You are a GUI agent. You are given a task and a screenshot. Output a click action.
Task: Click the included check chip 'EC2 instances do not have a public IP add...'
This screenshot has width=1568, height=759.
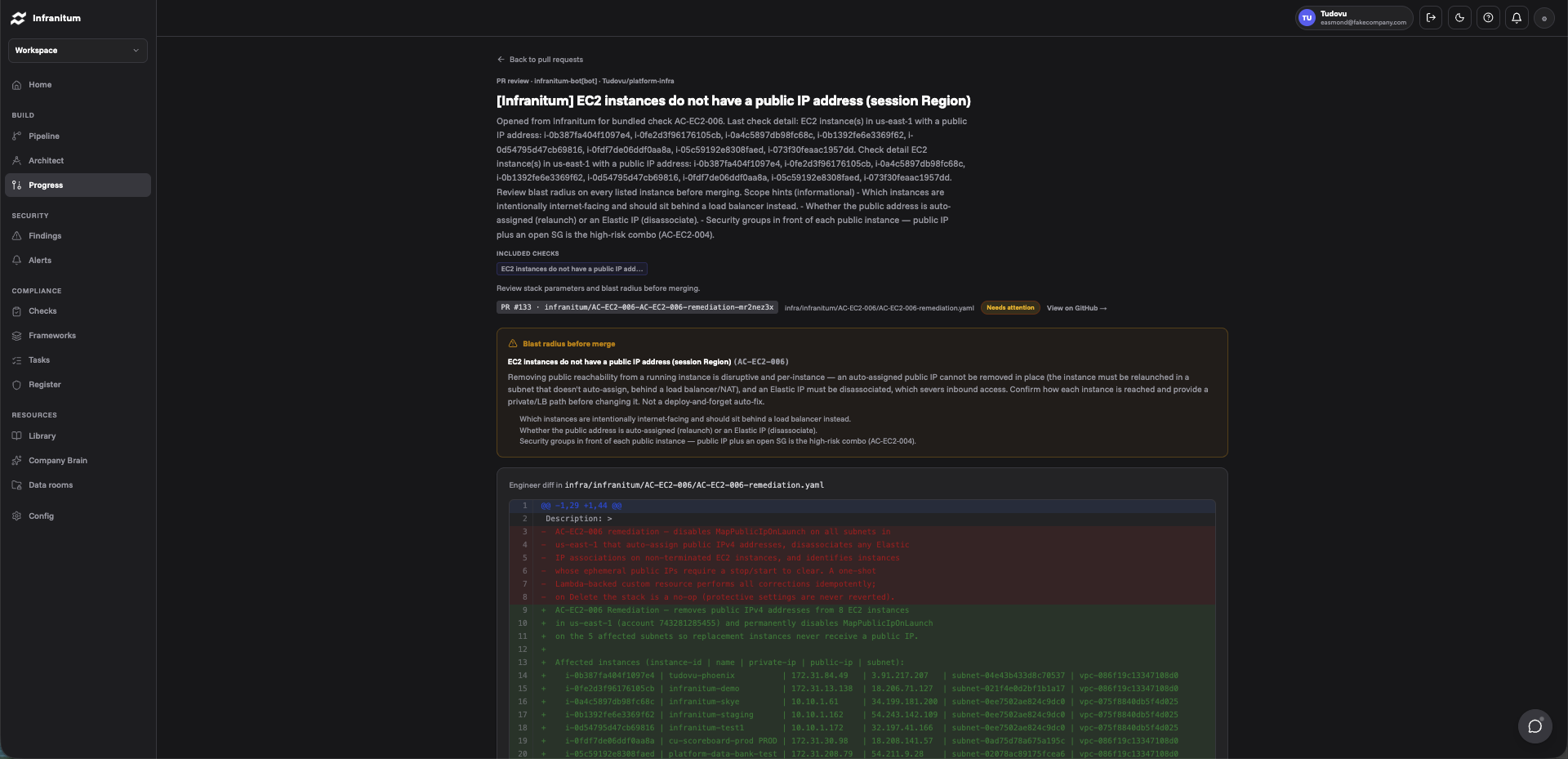pyautogui.click(x=572, y=269)
